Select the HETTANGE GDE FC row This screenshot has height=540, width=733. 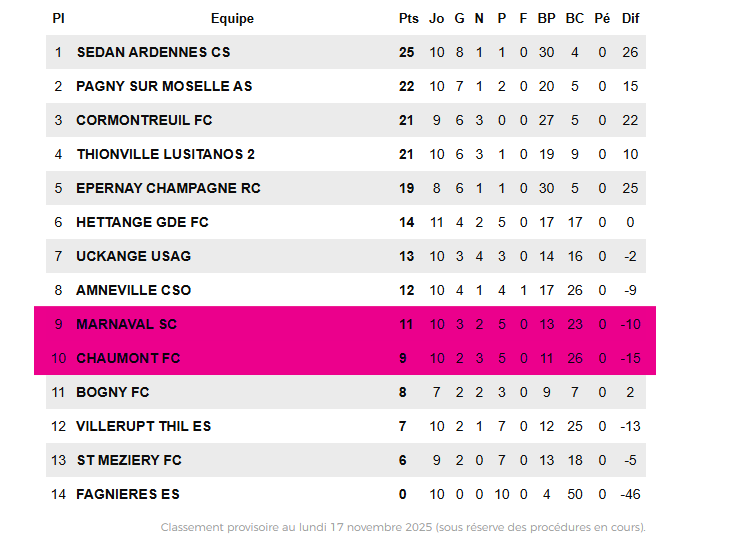142,222
